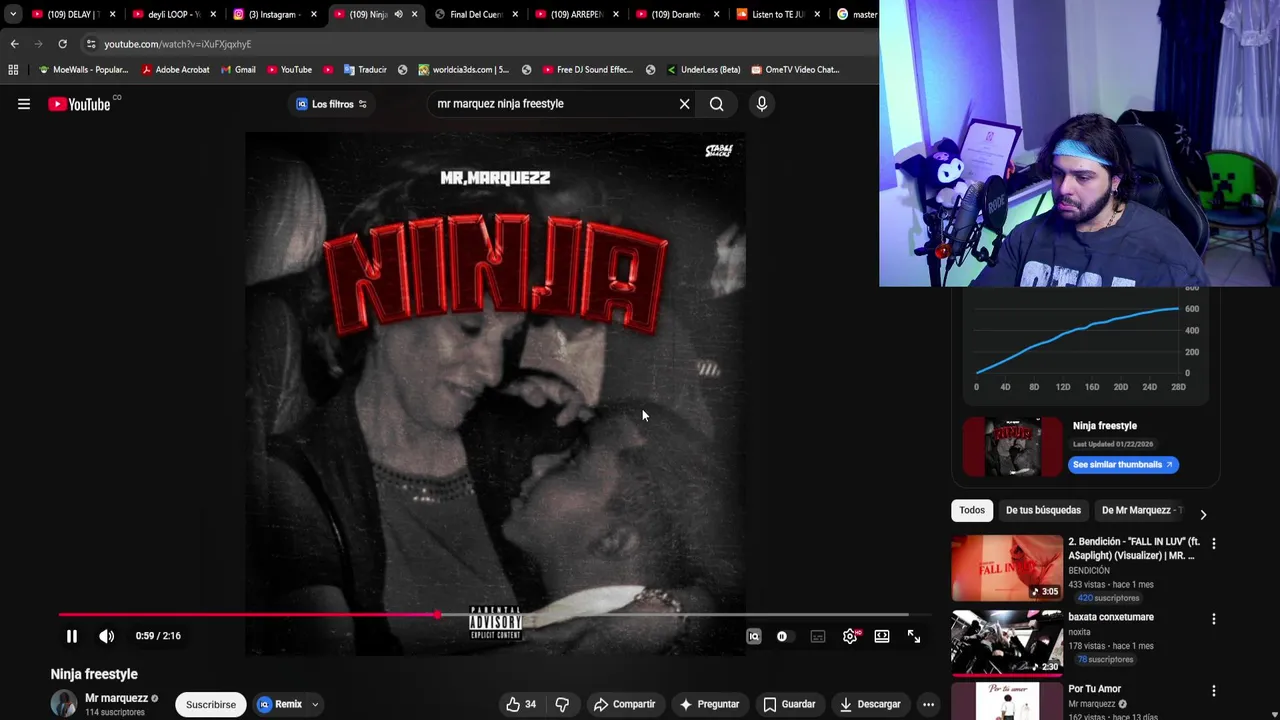Mute audio on the Ninja tab
Screen dimensions: 1280x720
[x=398, y=14]
